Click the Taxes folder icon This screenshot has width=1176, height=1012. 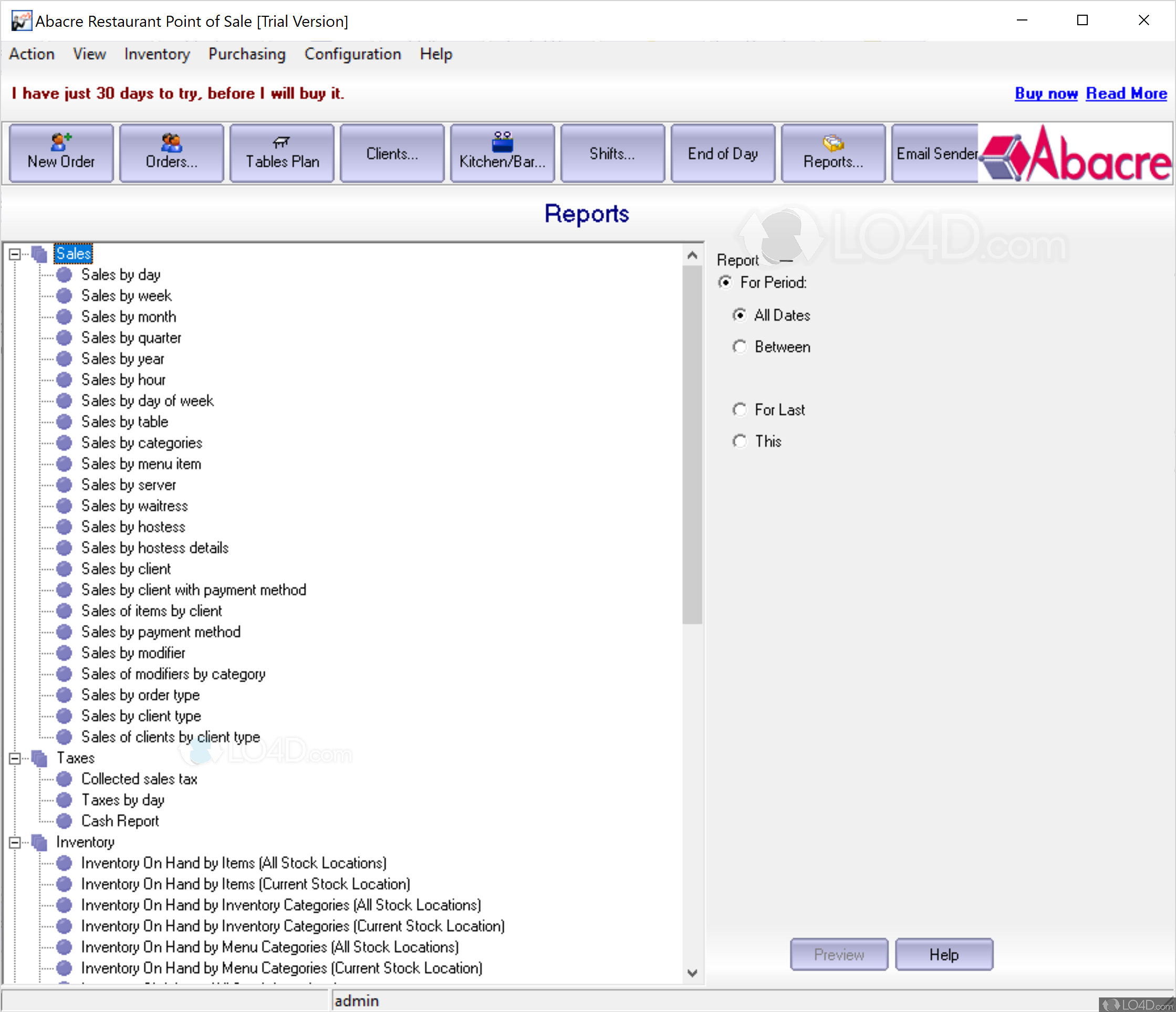pyautogui.click(x=39, y=758)
